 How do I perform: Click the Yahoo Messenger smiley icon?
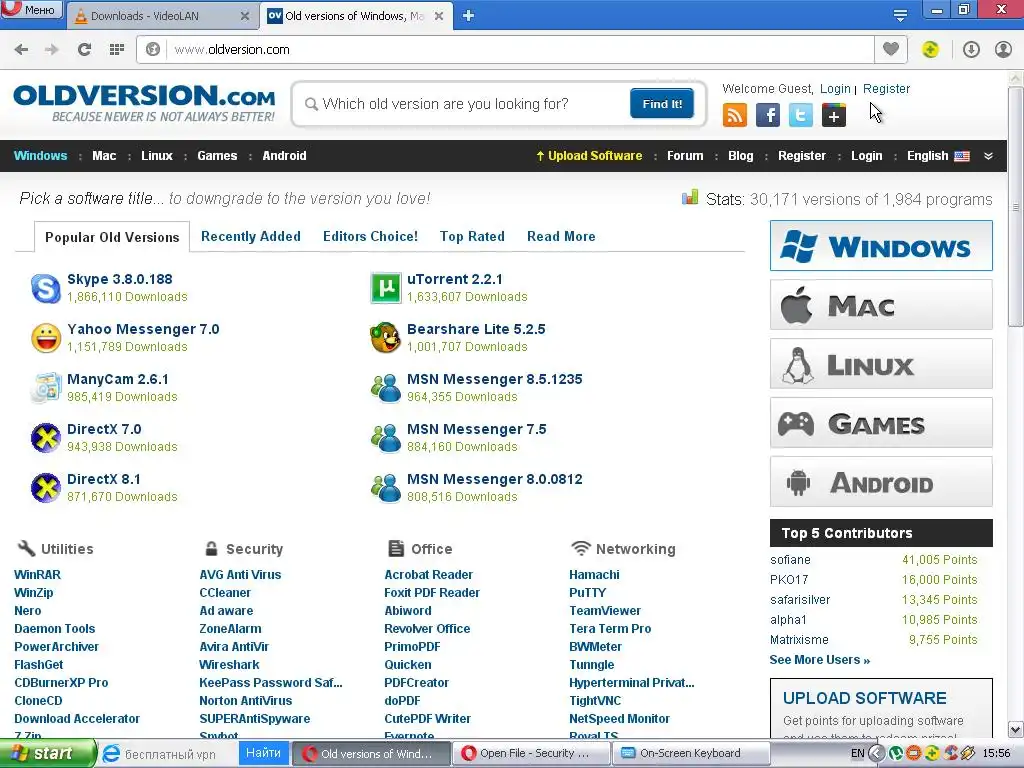click(x=46, y=338)
